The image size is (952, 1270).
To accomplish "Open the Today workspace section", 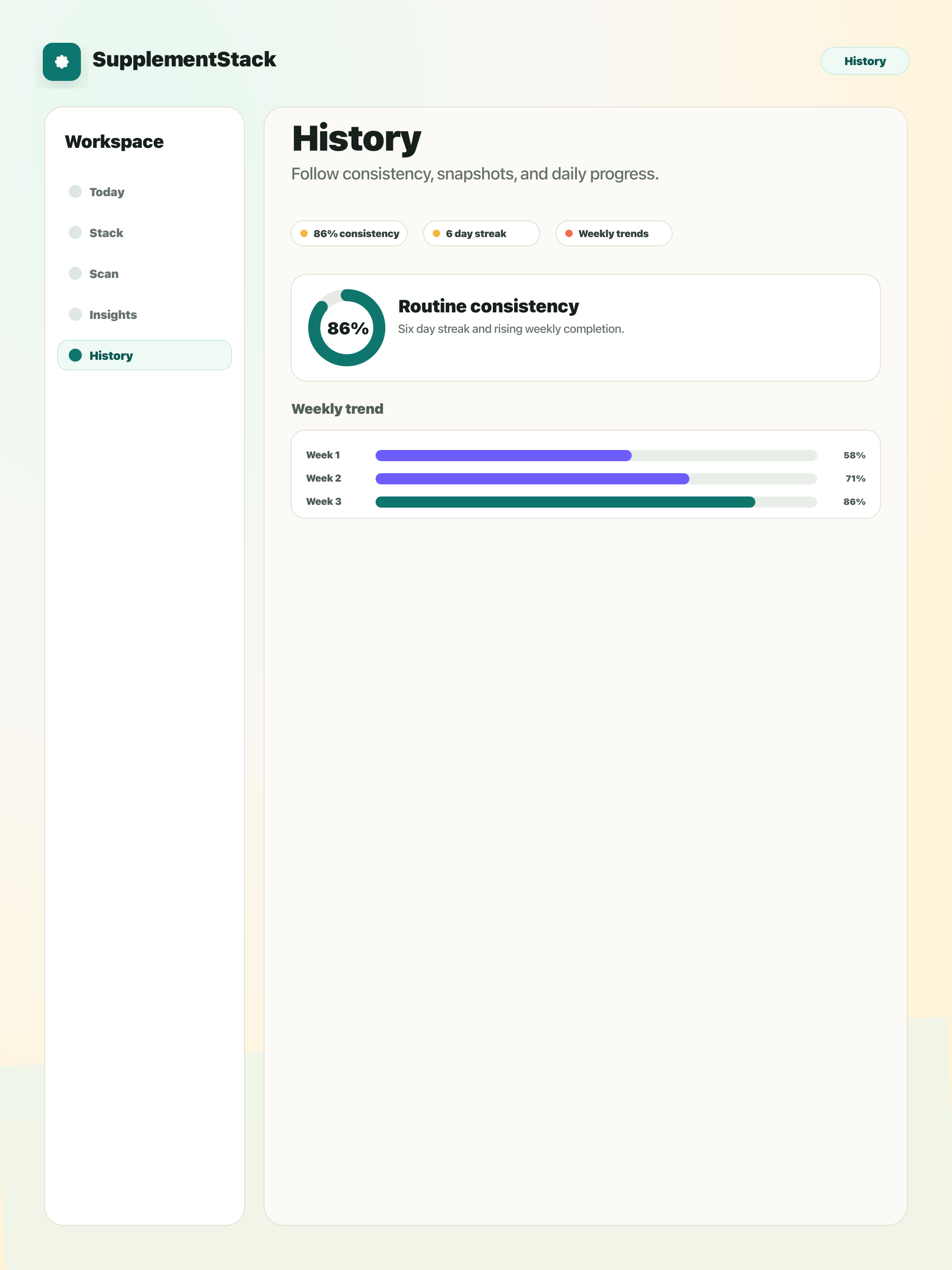I will point(144,192).
